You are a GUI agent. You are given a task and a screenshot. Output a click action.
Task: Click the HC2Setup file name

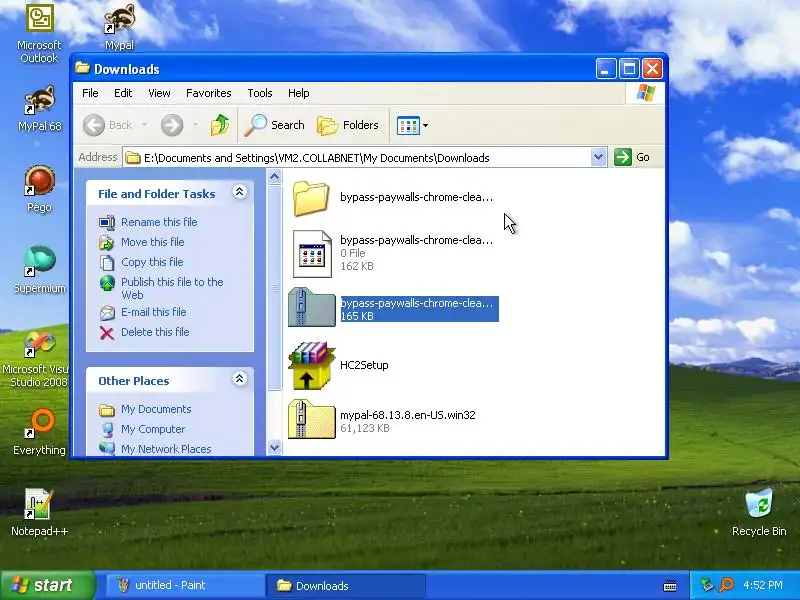364,365
